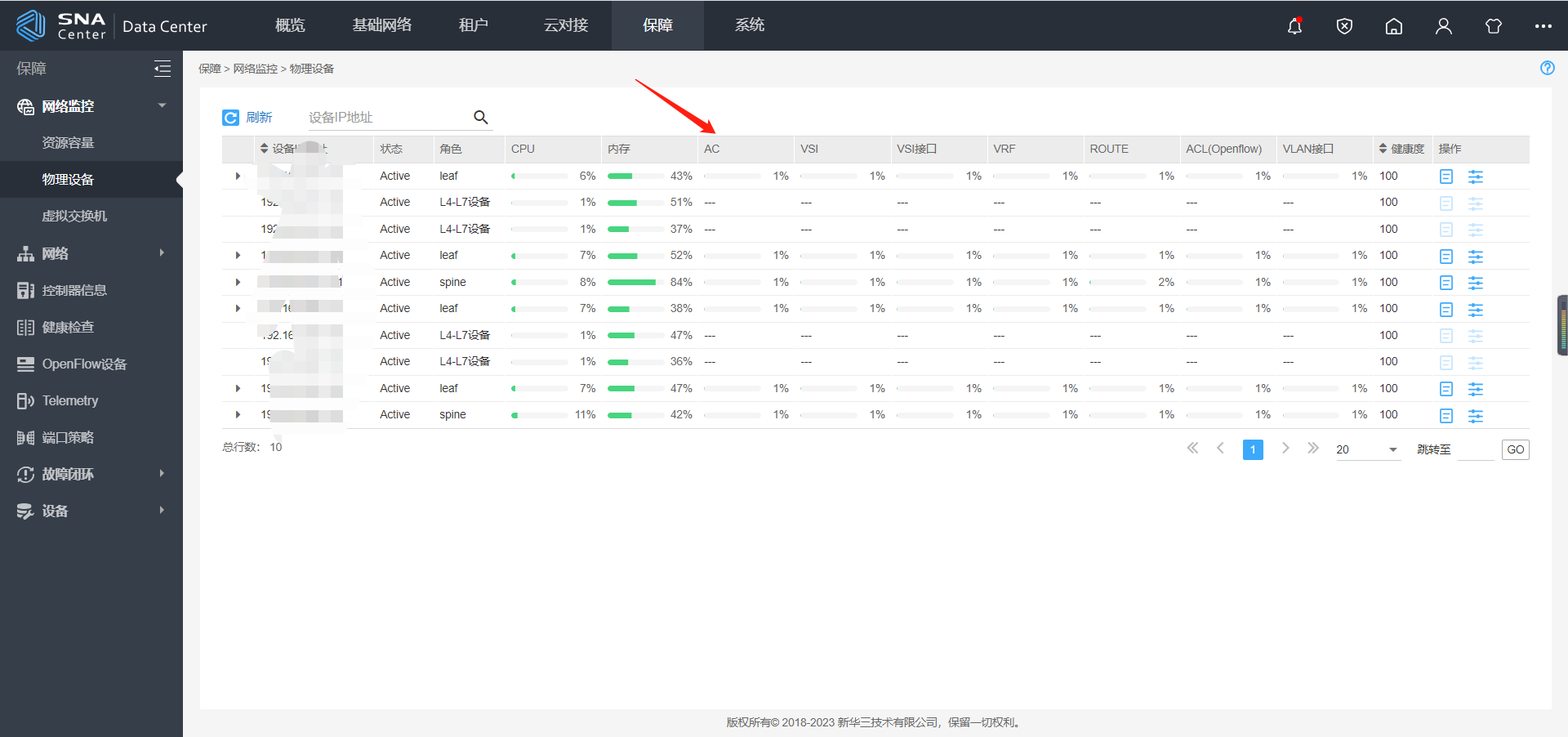1568x737 pixels.
Task: Open details icon for leaf row with 47% memory
Action: click(1446, 389)
